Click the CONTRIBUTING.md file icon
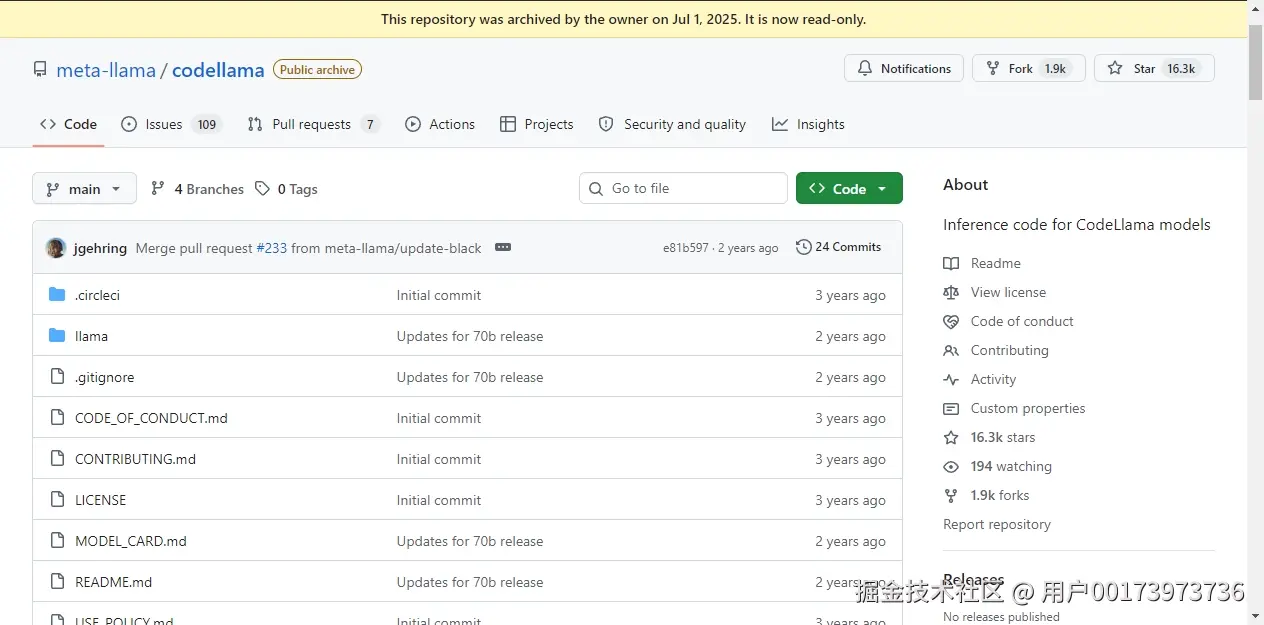The width and height of the screenshot is (1264, 625). pos(57,459)
